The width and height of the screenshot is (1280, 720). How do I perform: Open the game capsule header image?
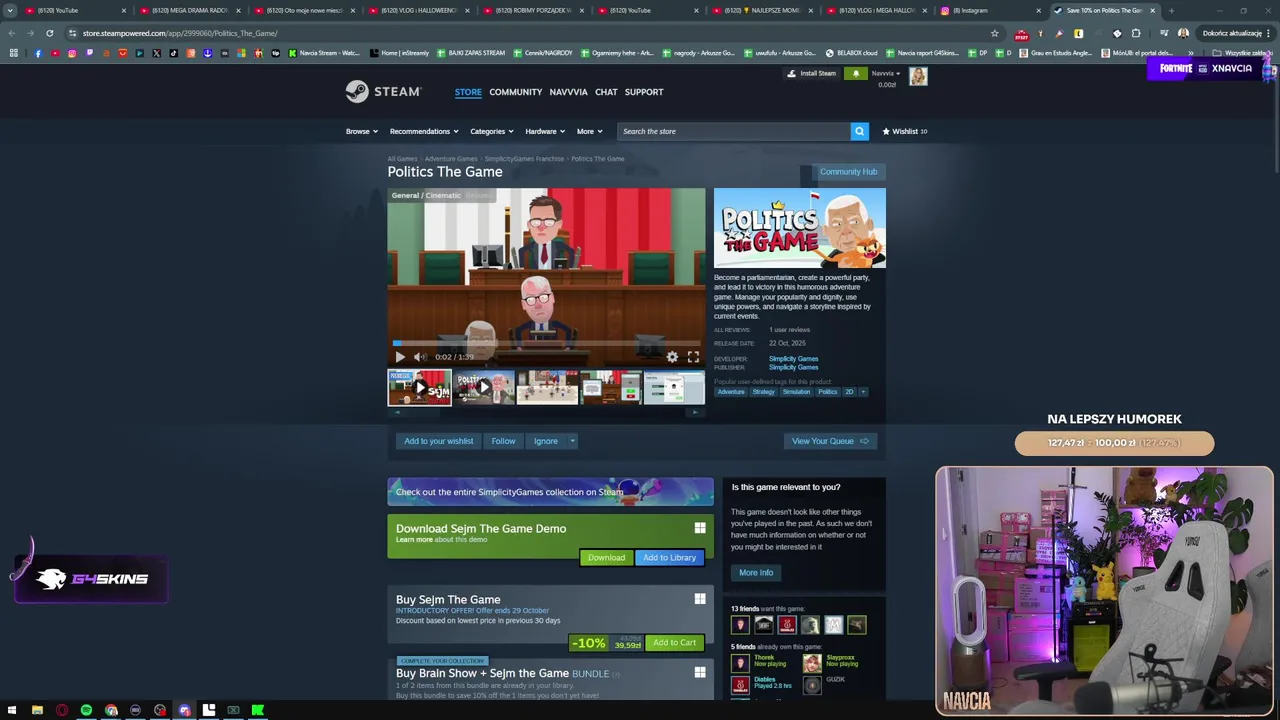[x=800, y=228]
